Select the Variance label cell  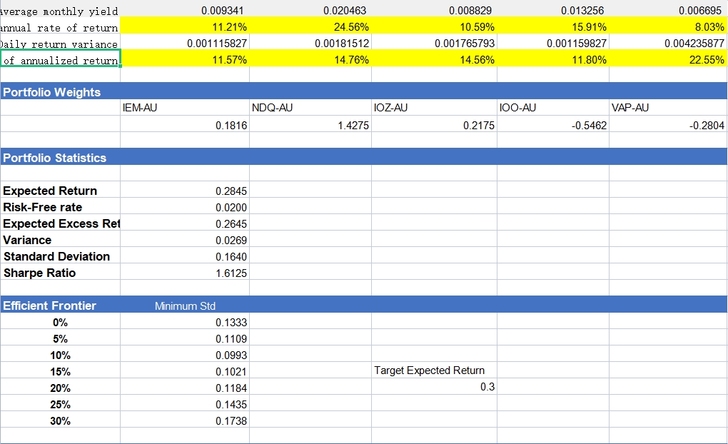point(60,240)
